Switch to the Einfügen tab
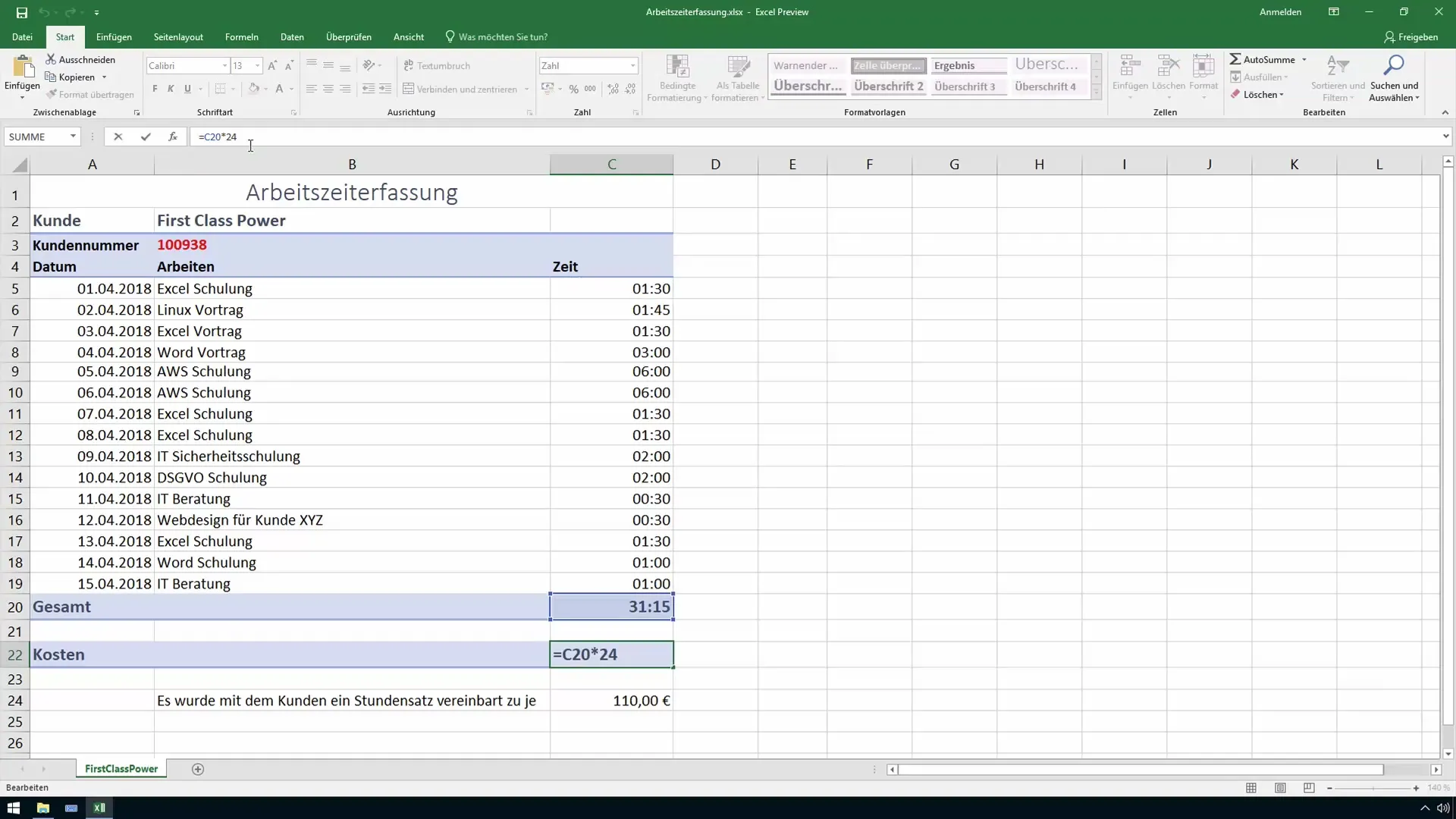 tap(114, 36)
